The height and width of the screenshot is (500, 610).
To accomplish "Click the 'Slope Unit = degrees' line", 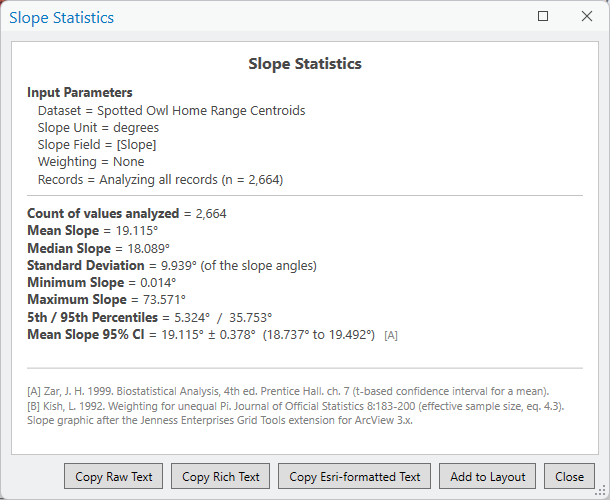I will coord(98,128).
